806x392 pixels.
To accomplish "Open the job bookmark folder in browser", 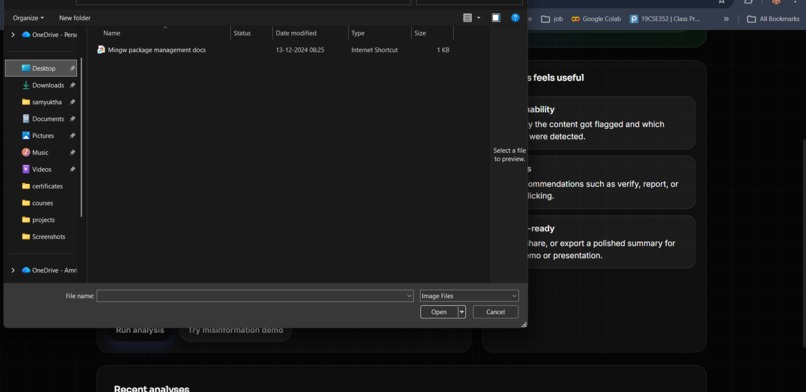I will (x=552, y=19).
